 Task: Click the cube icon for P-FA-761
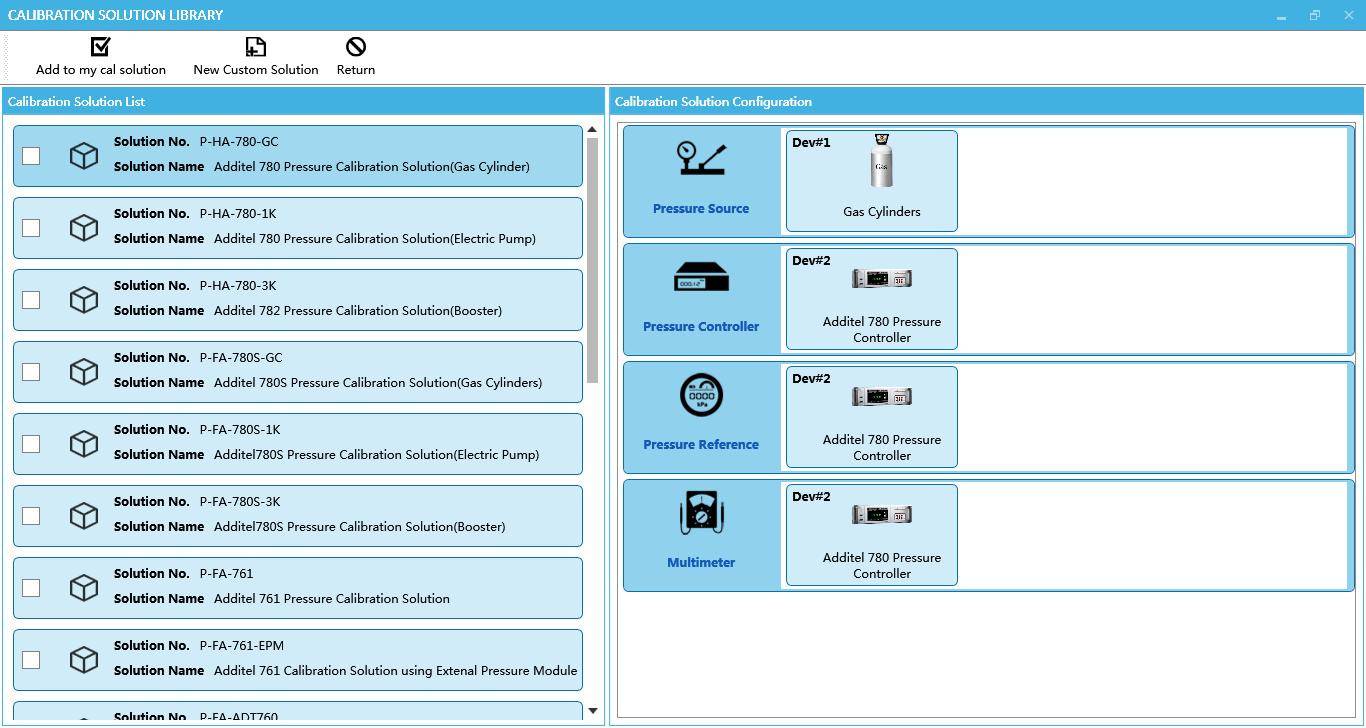tap(84, 588)
